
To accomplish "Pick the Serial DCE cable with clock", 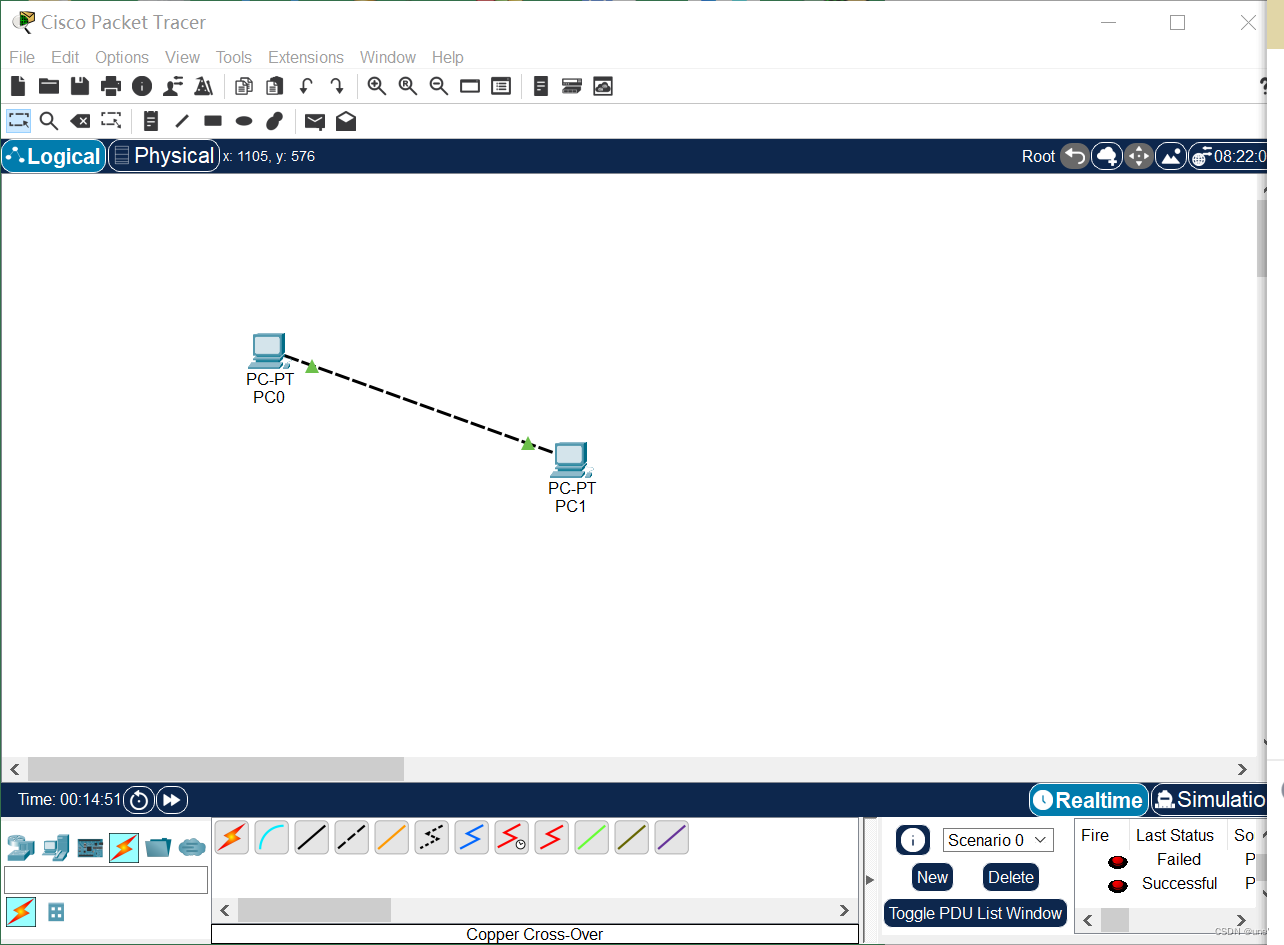I will pyautogui.click(x=512, y=837).
